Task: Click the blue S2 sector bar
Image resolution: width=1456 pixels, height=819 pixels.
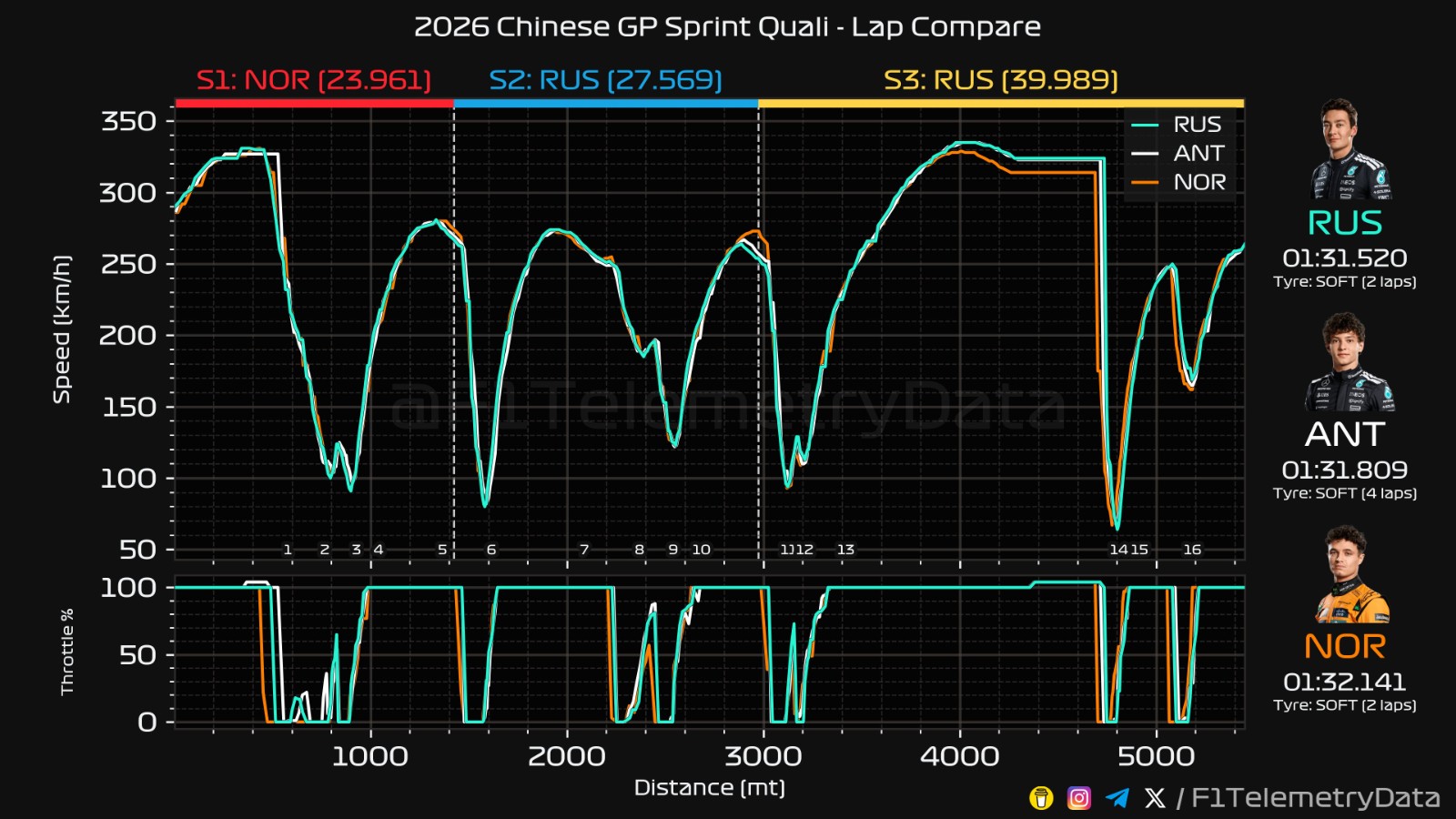Action: [x=606, y=104]
